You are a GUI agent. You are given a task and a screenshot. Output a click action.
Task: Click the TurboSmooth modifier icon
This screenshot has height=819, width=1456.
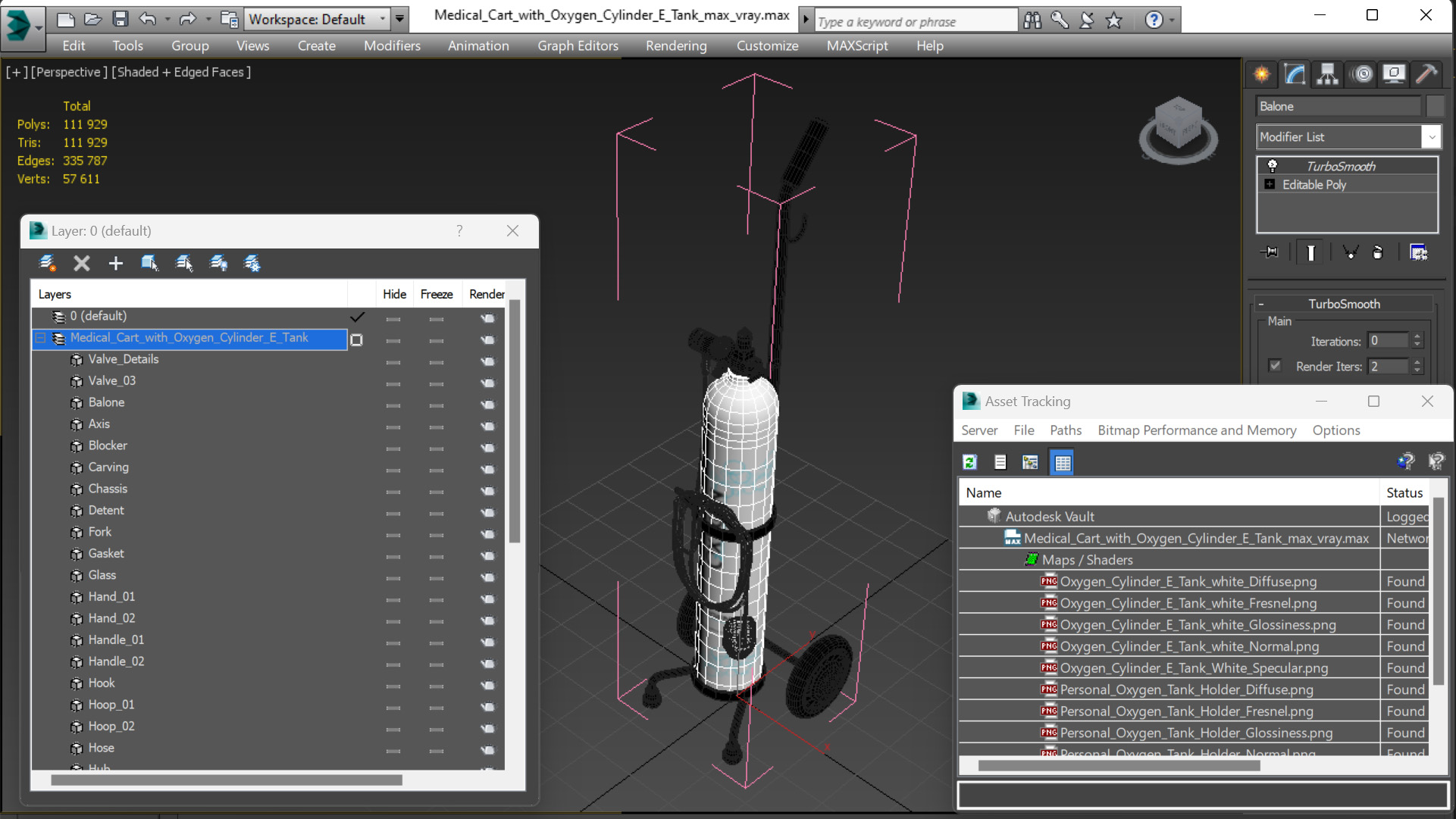tap(1271, 164)
